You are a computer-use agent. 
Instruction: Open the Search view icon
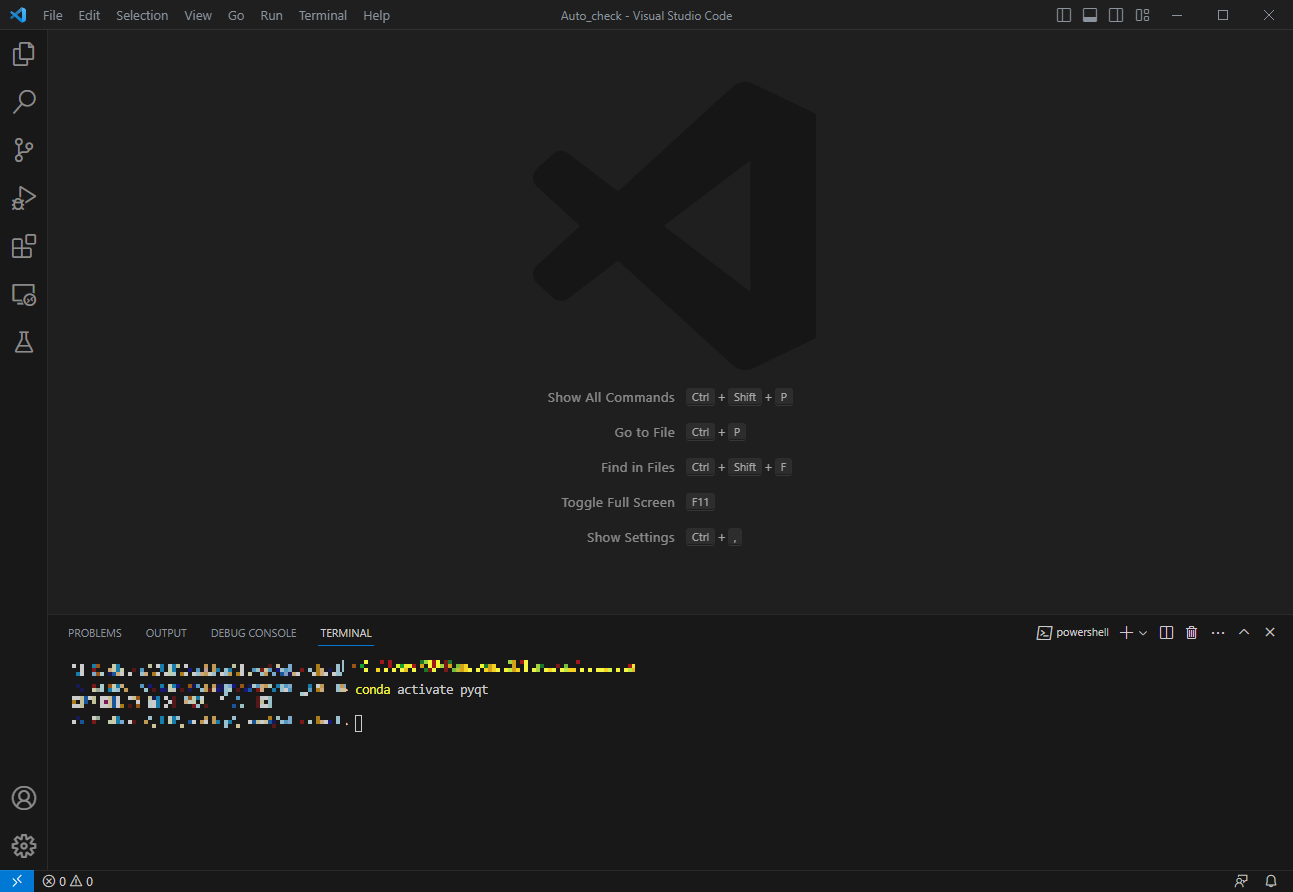click(x=24, y=102)
